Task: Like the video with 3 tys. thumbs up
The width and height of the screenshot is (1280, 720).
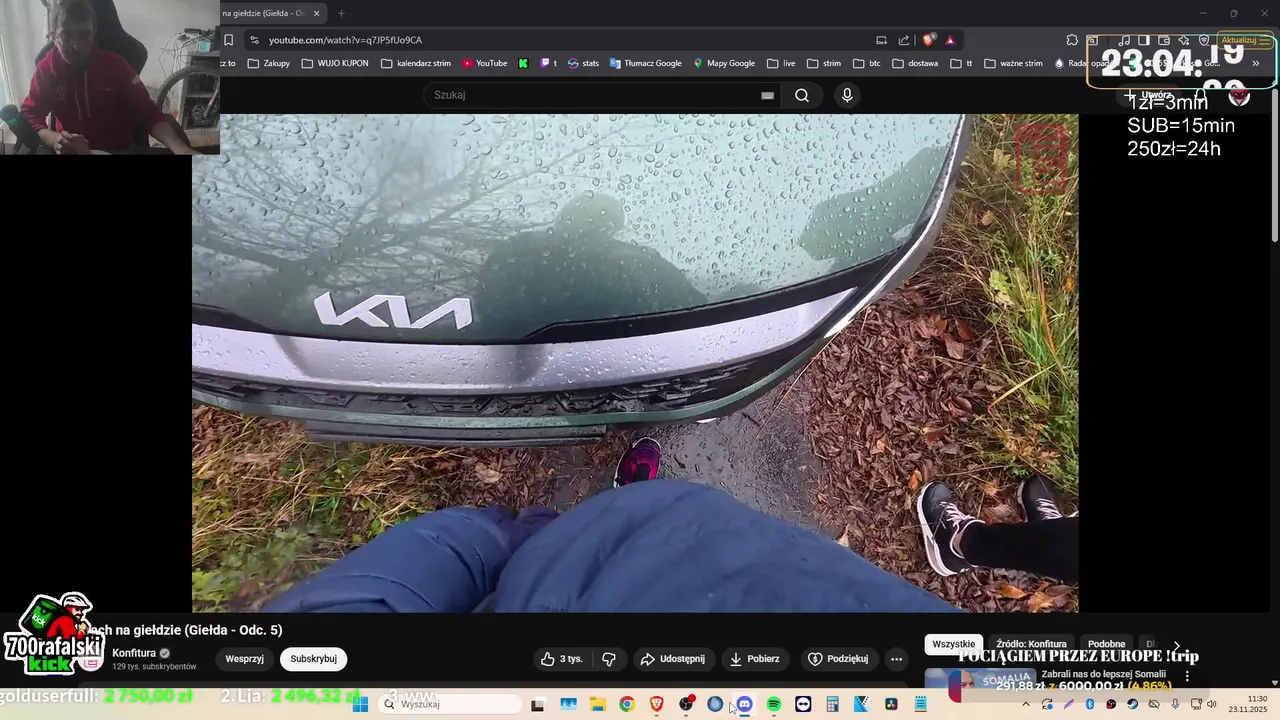Action: (562, 659)
